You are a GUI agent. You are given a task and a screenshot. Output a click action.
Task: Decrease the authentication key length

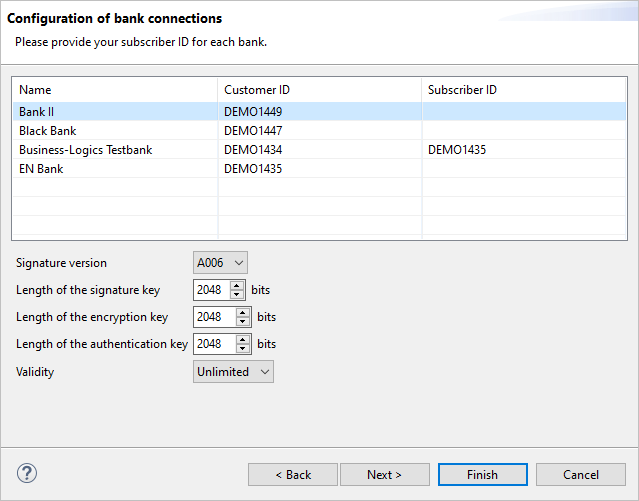(243, 349)
